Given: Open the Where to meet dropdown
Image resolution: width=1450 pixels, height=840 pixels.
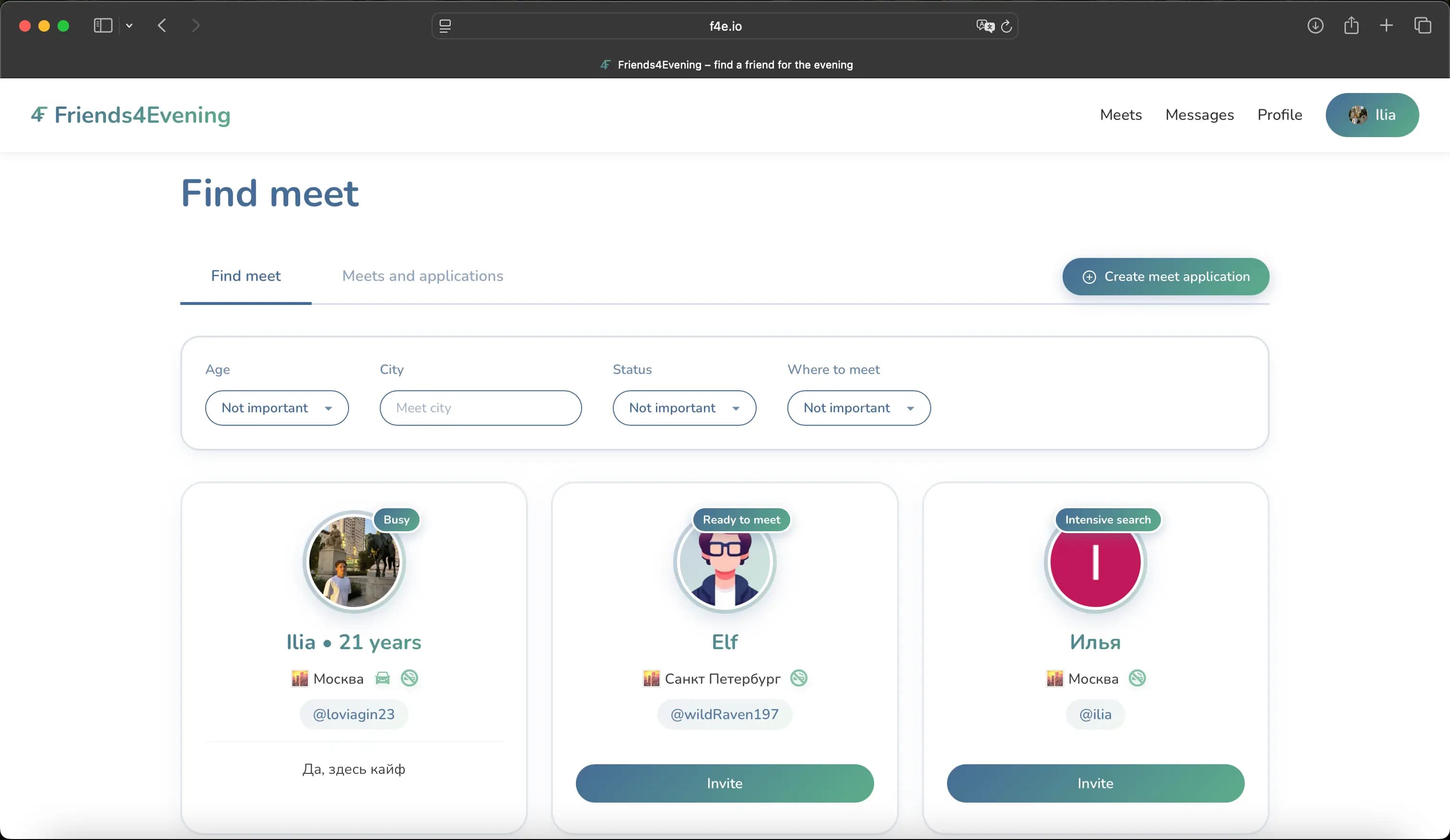Looking at the screenshot, I should pos(858,408).
